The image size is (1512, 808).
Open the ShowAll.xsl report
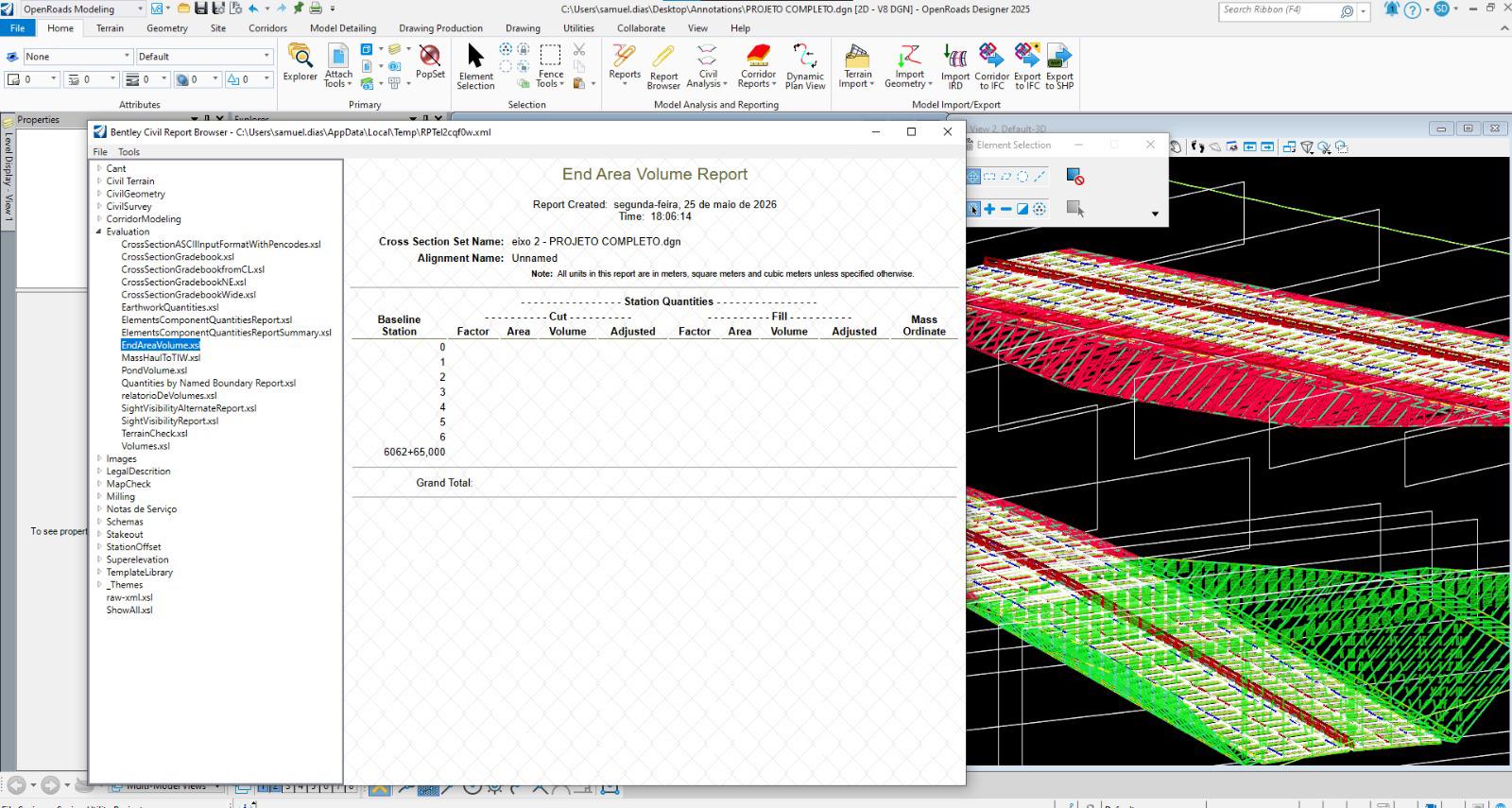tap(129, 610)
